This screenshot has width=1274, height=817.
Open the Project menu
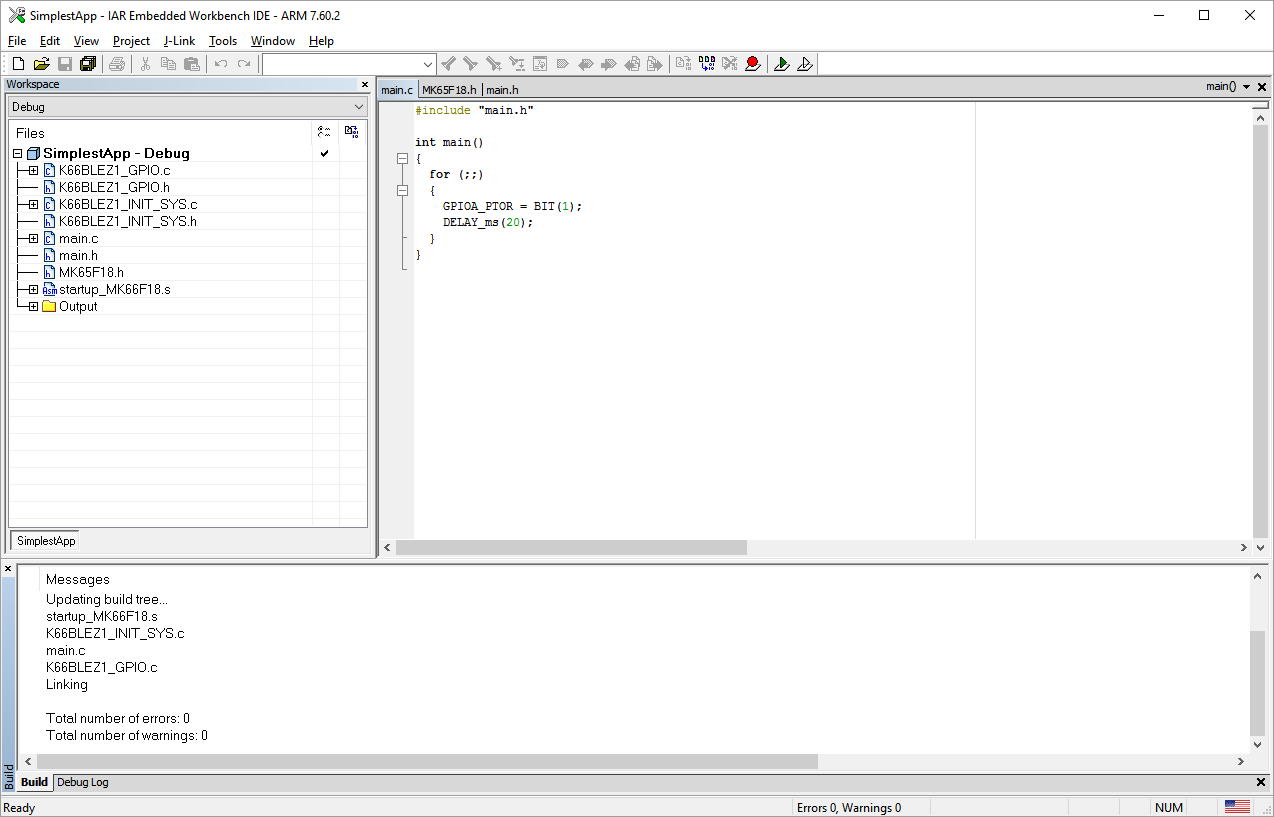point(131,41)
